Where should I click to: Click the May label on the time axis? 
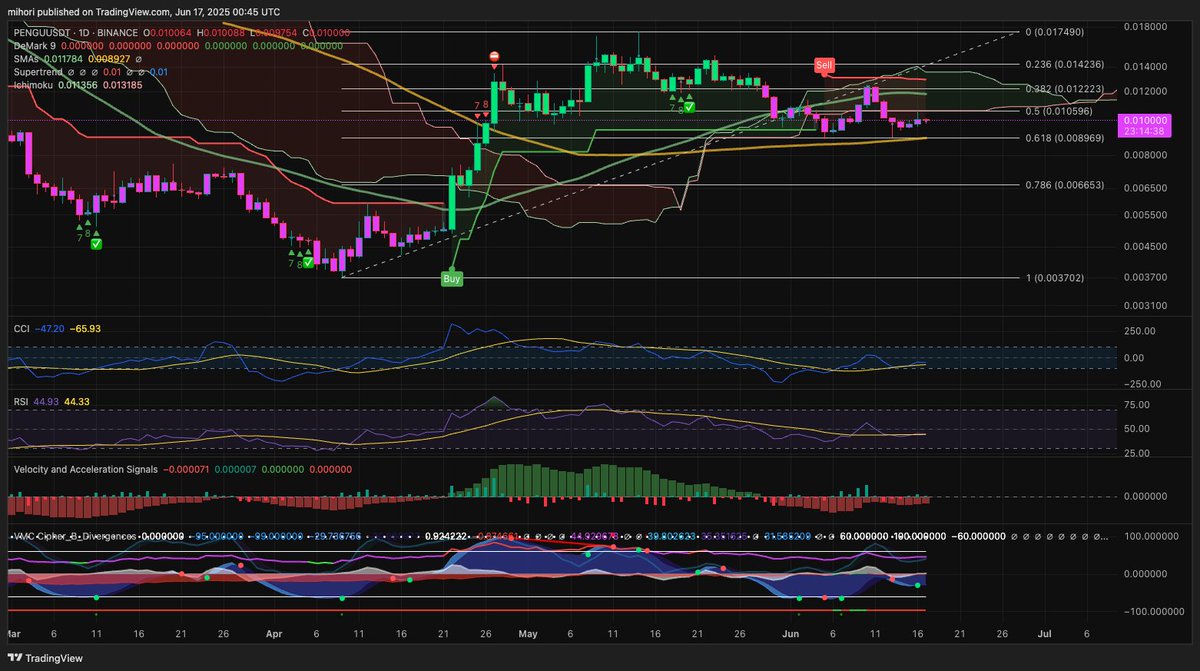coord(530,633)
